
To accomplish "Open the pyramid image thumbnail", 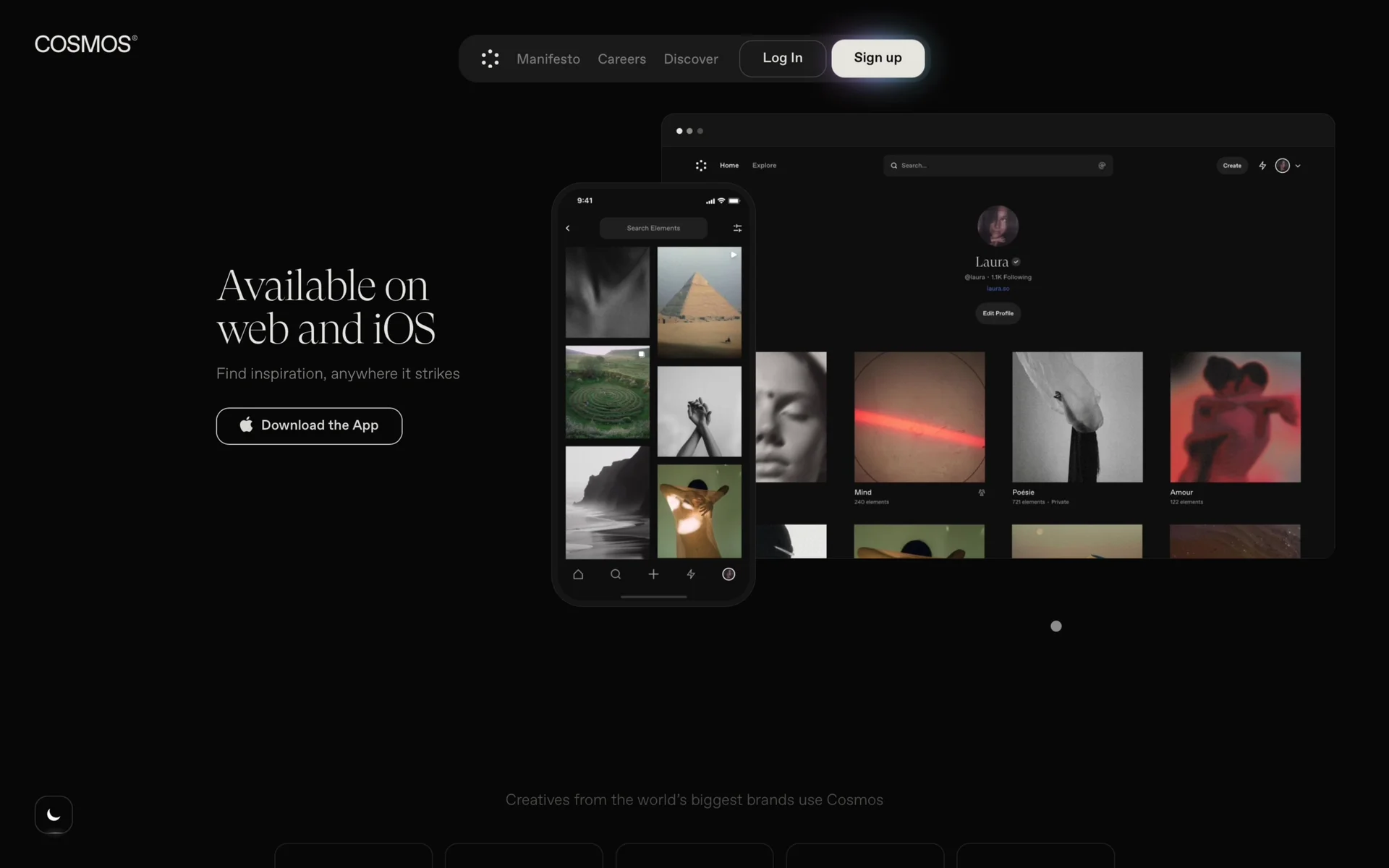I will click(699, 302).
